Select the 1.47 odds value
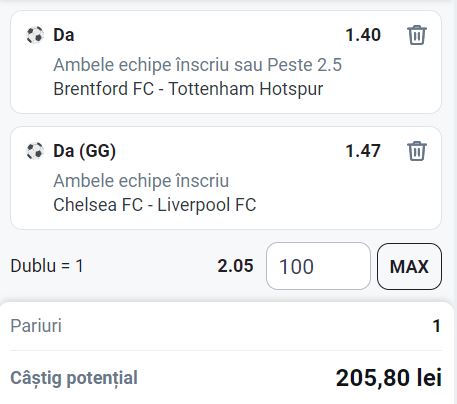The image size is (457, 404). 363,151
